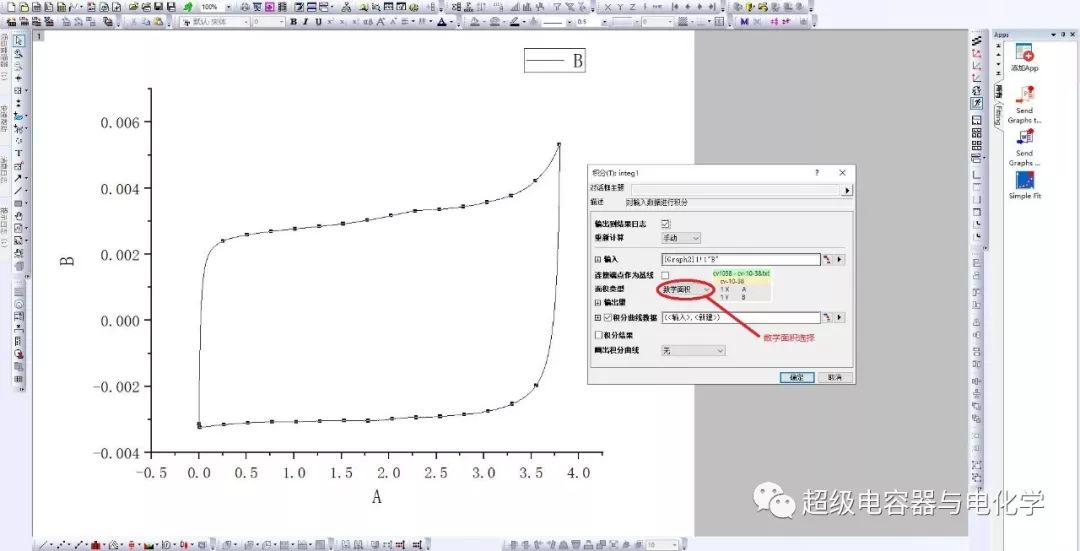1080x551 pixels.
Task: Click the fill color bucket icon
Action: [x=475, y=21]
